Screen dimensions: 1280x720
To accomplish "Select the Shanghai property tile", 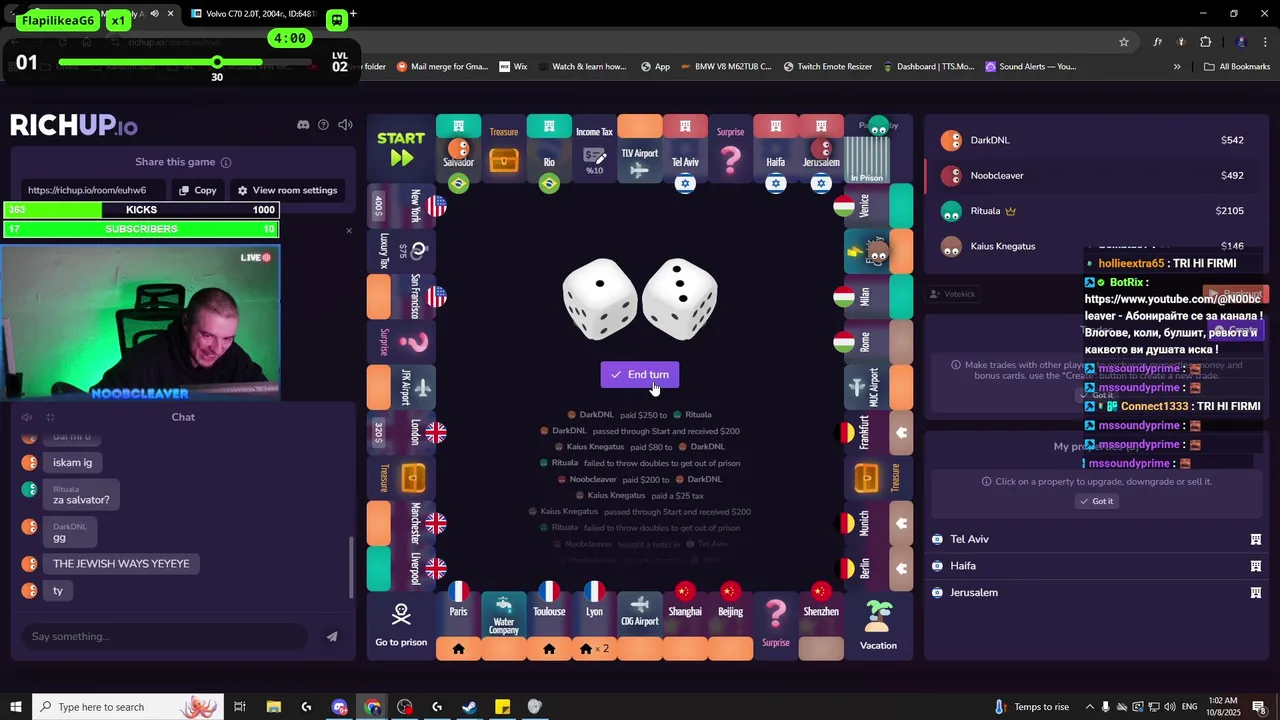I will (685, 626).
